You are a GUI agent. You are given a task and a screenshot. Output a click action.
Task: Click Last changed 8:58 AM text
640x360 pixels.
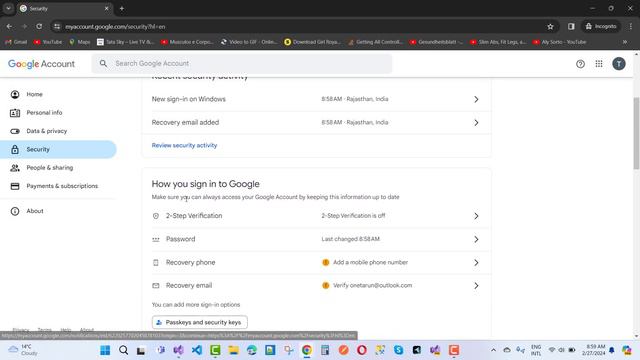pyautogui.click(x=350, y=239)
